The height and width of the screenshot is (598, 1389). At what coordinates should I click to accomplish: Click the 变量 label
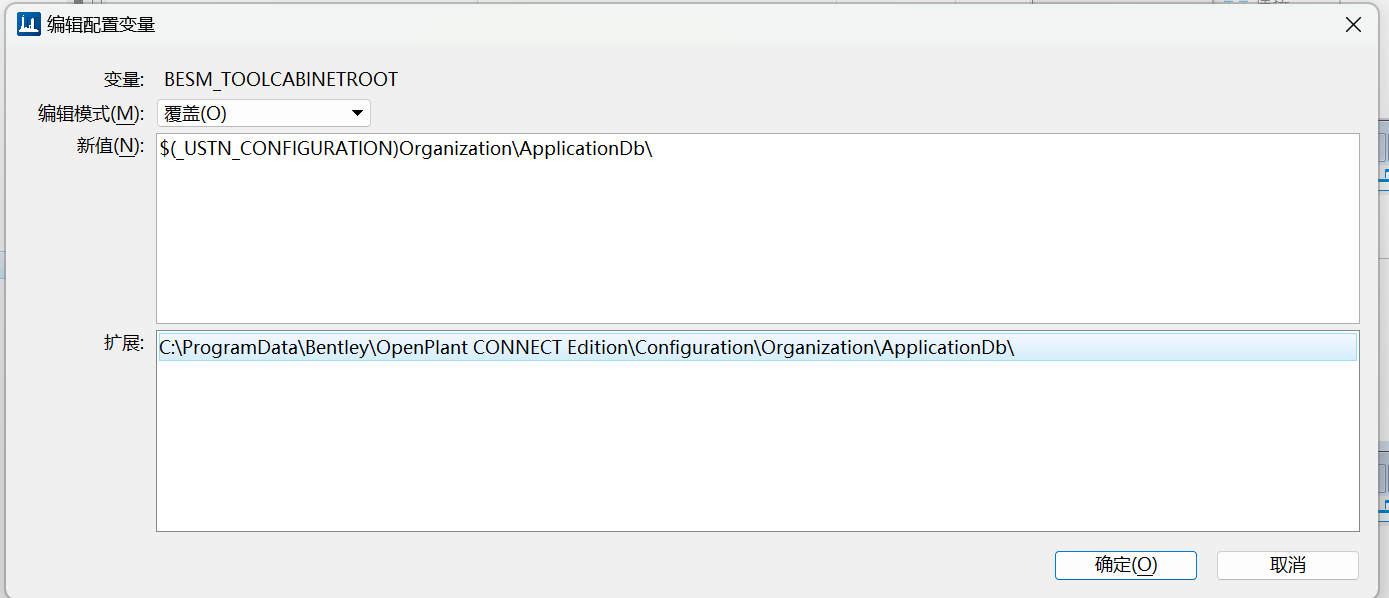124,80
